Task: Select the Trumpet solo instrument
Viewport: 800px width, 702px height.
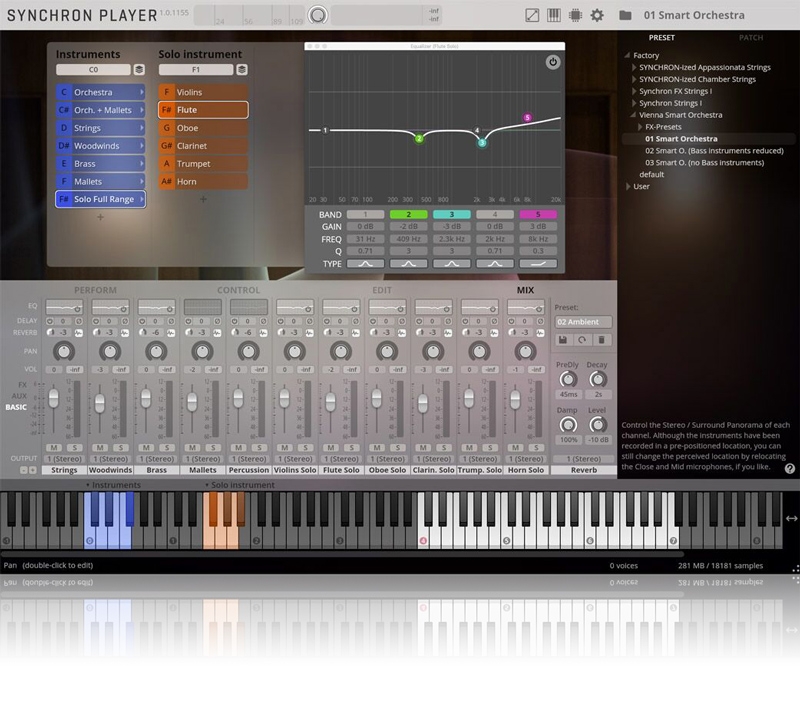Action: pos(203,164)
